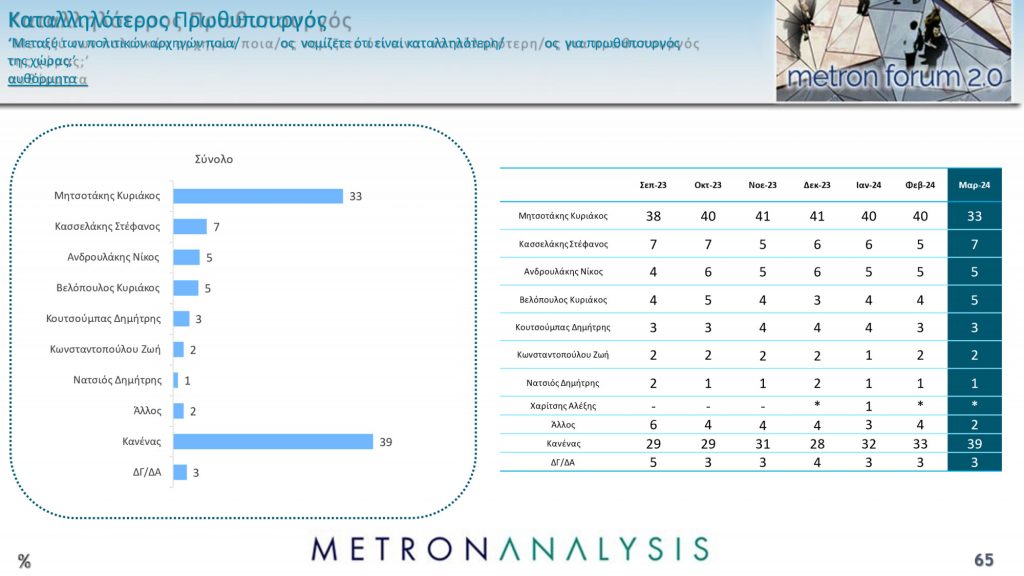Click the Κασσελάκης Στέφανος bar in chart
Viewport: 1024px width, 576px height.
(x=190, y=227)
